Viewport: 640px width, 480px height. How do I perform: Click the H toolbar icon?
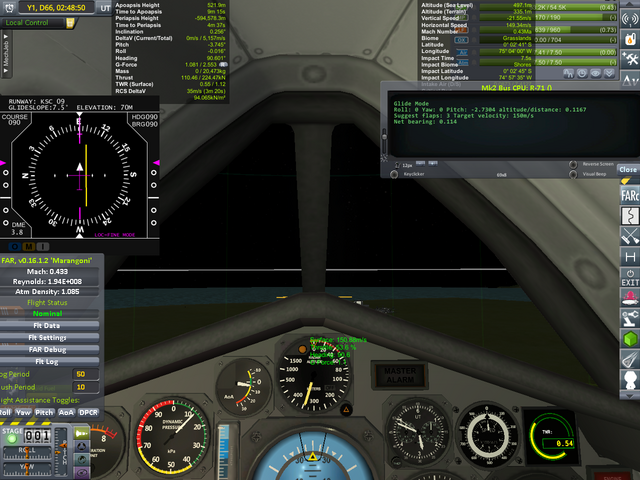629,258
